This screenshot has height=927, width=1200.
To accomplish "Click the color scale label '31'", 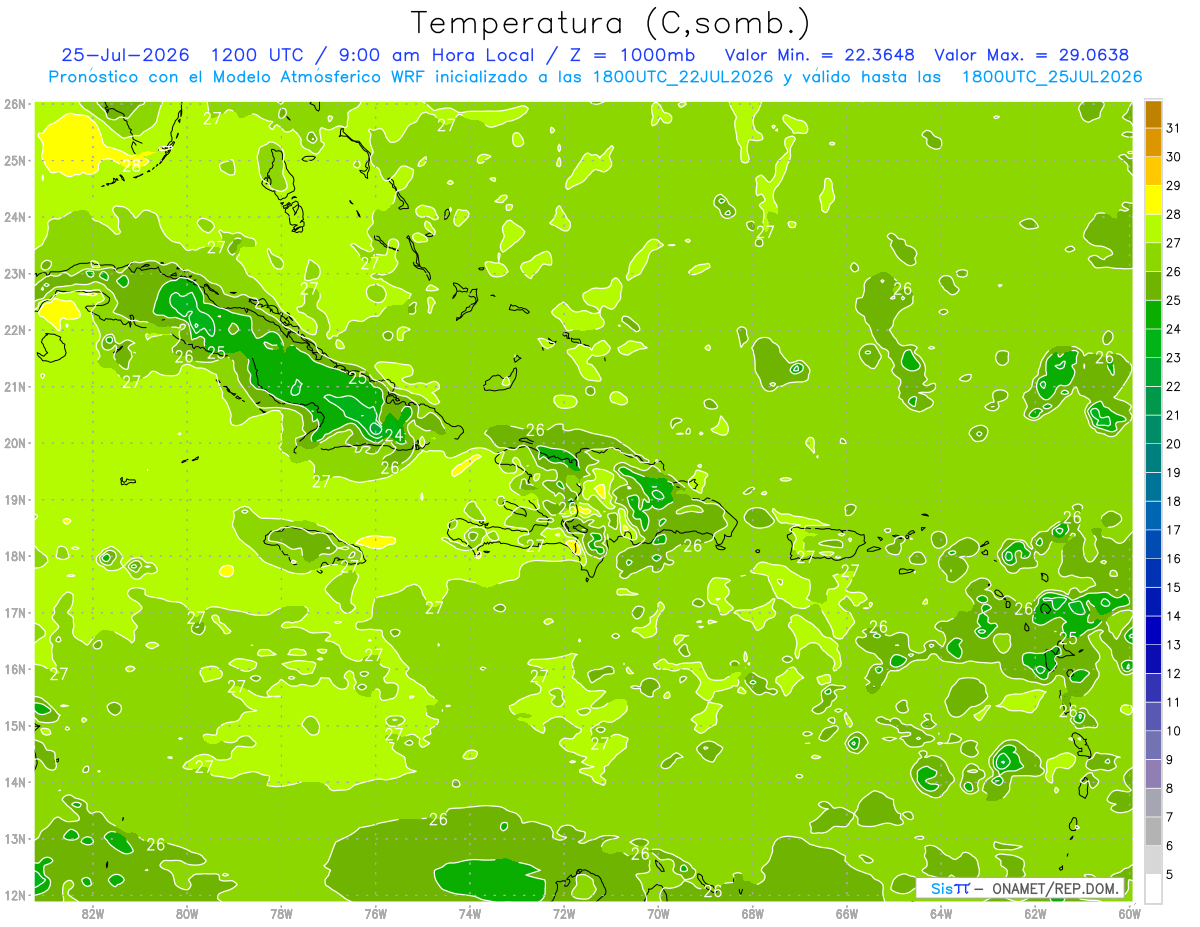I will [x=1173, y=128].
